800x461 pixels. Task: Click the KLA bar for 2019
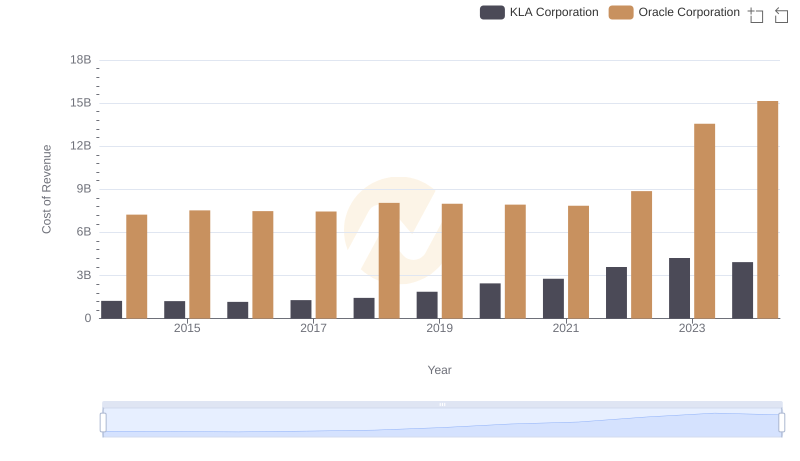pos(427,305)
